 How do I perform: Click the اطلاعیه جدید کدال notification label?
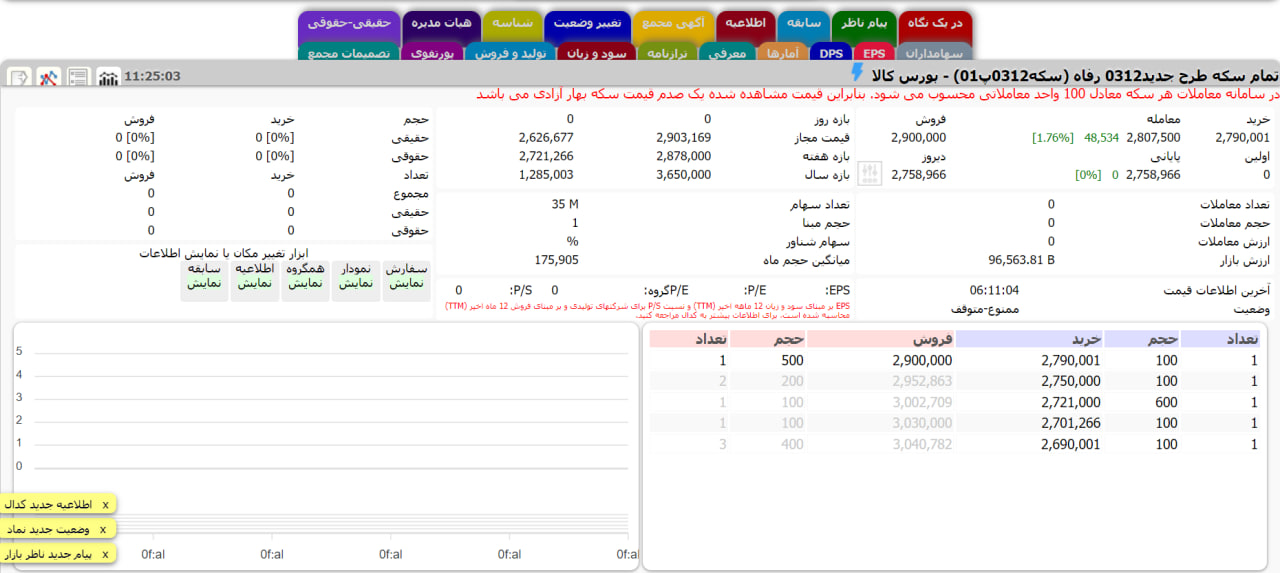[x=48, y=504]
